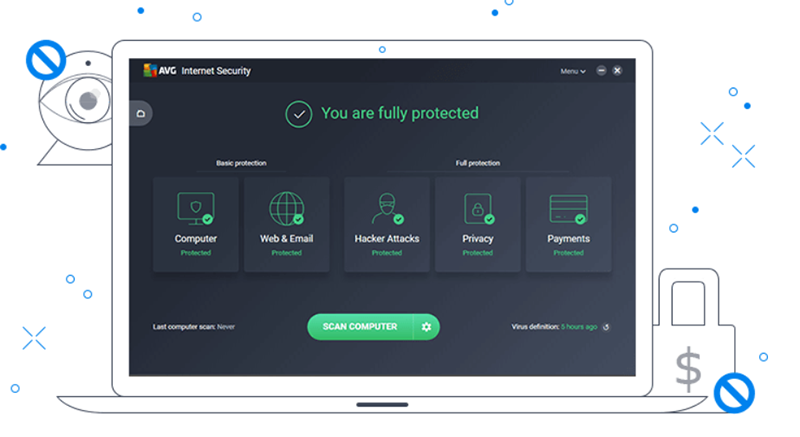Image resolution: width=800 pixels, height=437 pixels.
Task: Click the green checkmark circle status icon
Action: [x=298, y=114]
